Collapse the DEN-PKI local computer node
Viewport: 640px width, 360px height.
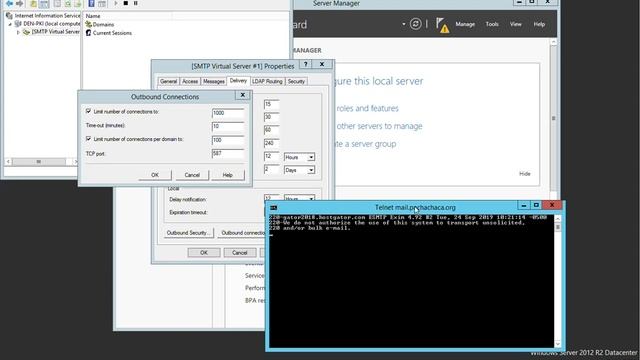(x=10, y=24)
